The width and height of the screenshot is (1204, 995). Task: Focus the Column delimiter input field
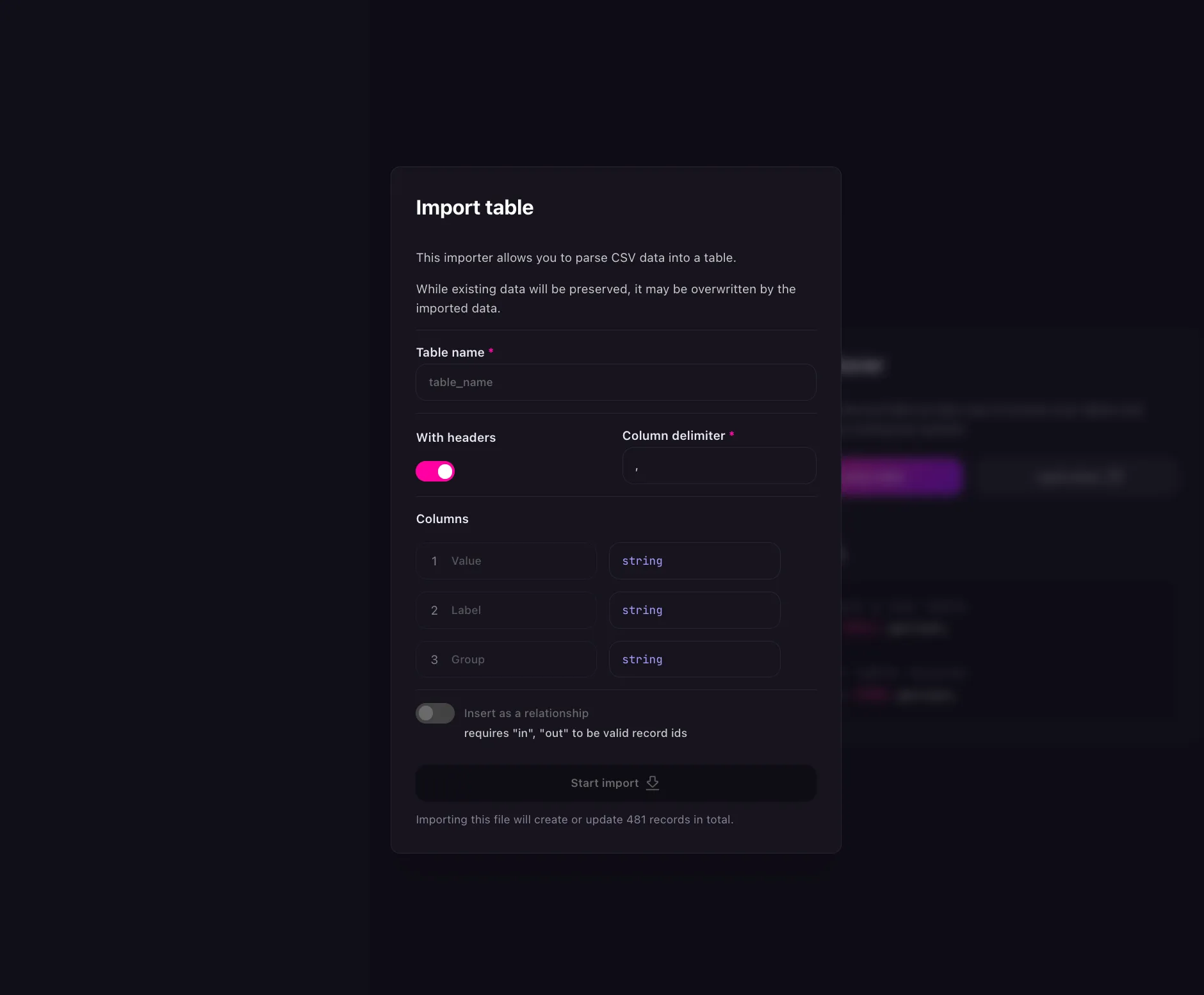coord(719,465)
